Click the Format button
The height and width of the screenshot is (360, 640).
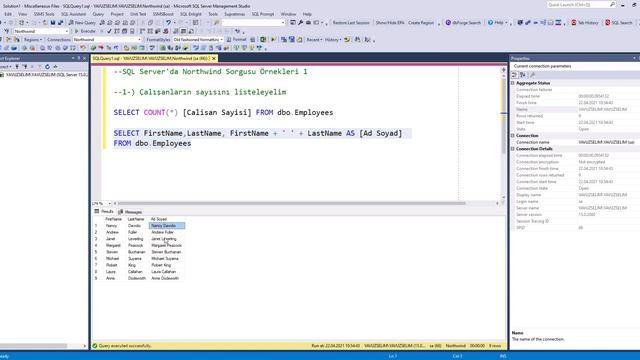tap(237, 40)
